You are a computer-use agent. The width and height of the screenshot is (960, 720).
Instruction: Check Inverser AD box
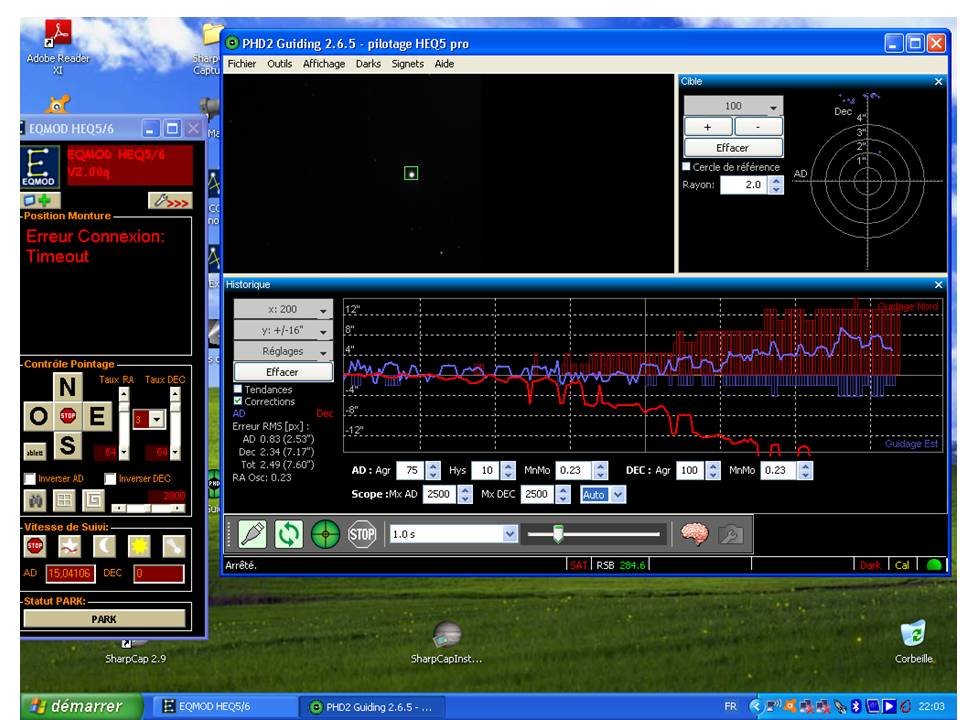pos(29,478)
